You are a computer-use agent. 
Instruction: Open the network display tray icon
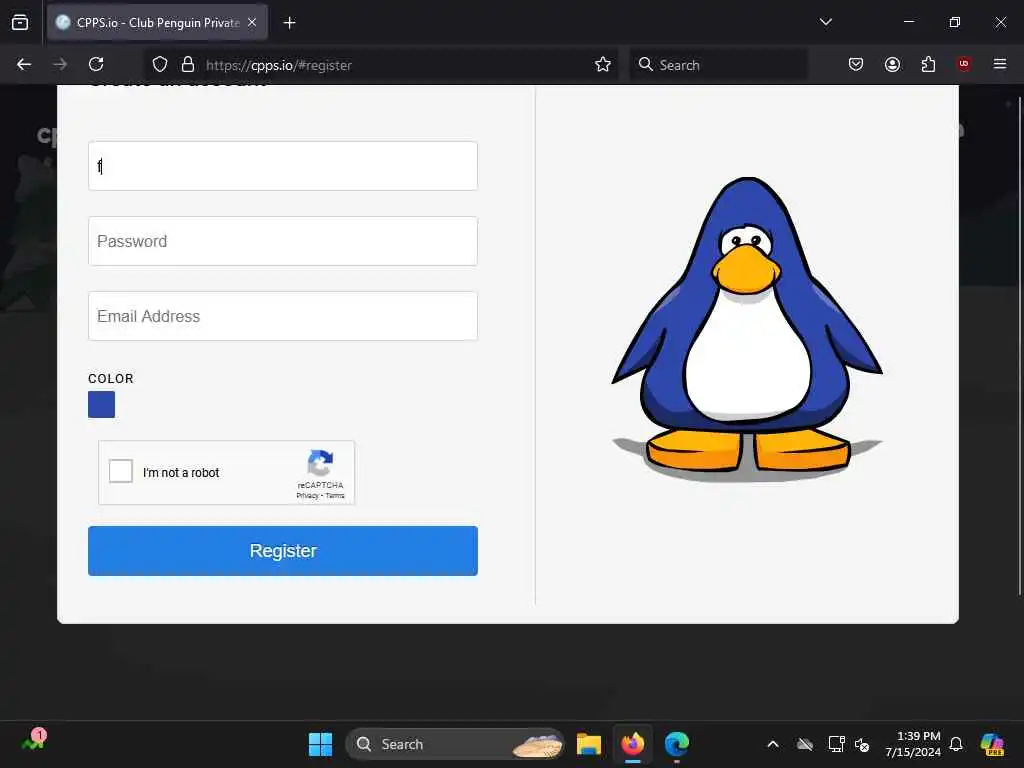tap(836, 744)
